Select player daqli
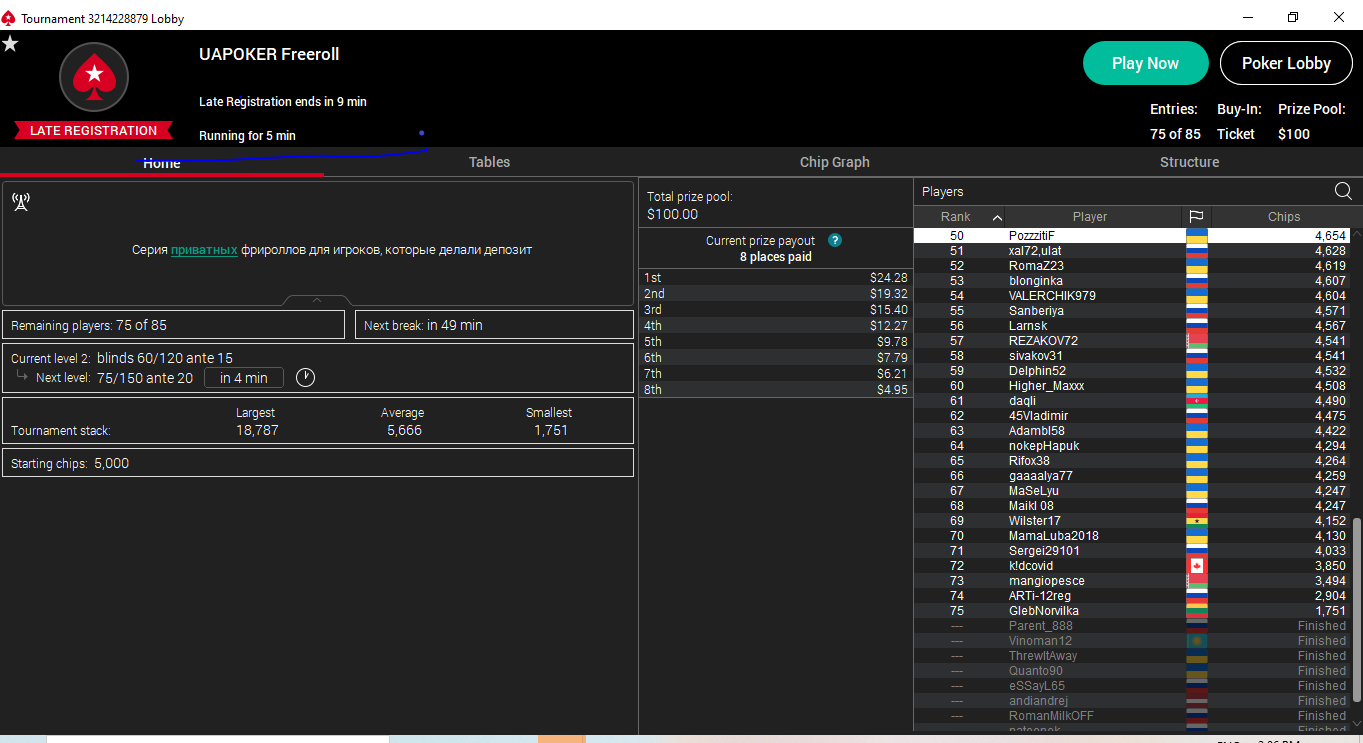Screen dimensions: 1363x743 (x=1131, y=401)
